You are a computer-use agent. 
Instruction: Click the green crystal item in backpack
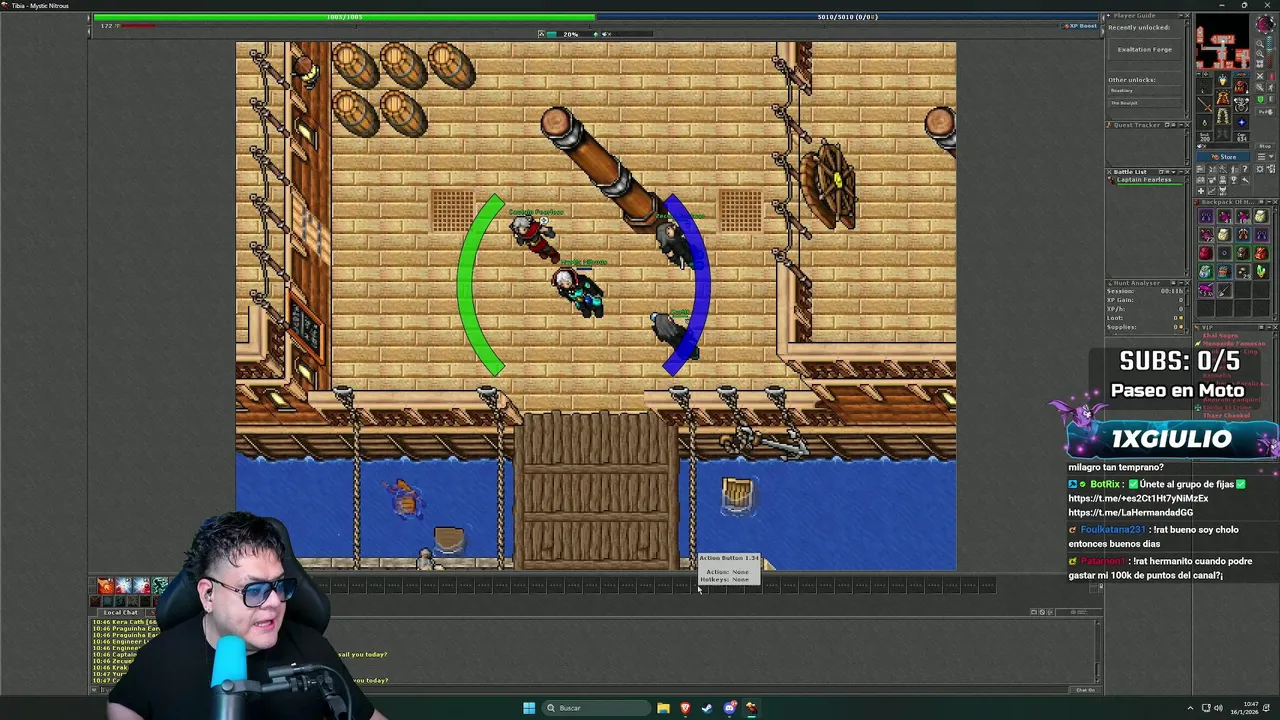click(x=1261, y=271)
